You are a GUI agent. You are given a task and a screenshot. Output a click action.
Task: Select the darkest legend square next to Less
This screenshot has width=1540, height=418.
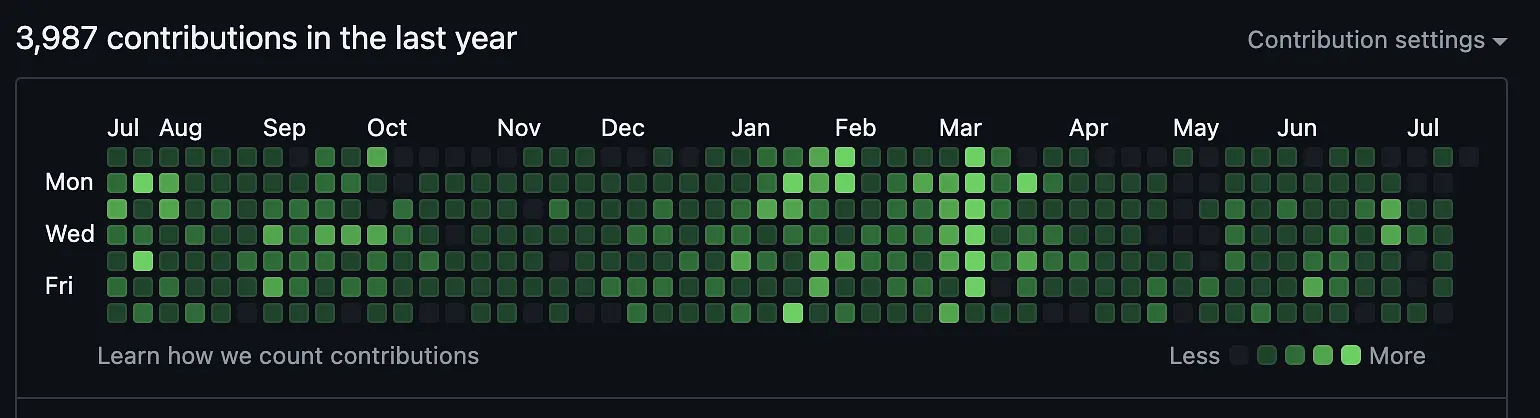[1240, 355]
